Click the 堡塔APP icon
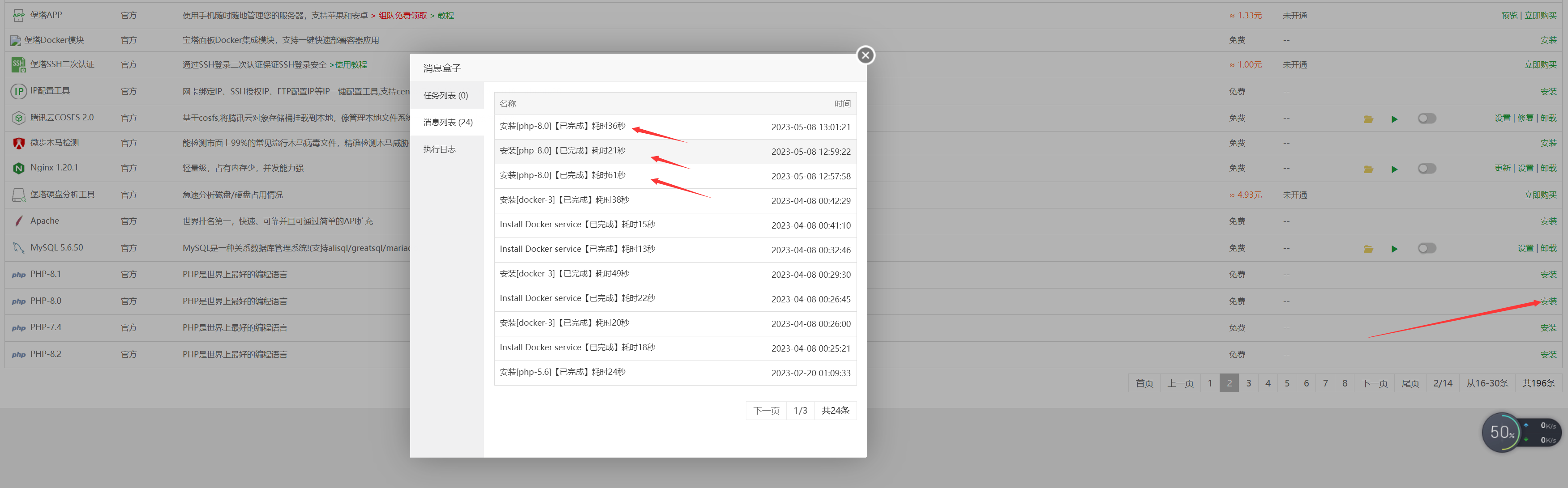The image size is (1568, 488). (x=19, y=15)
